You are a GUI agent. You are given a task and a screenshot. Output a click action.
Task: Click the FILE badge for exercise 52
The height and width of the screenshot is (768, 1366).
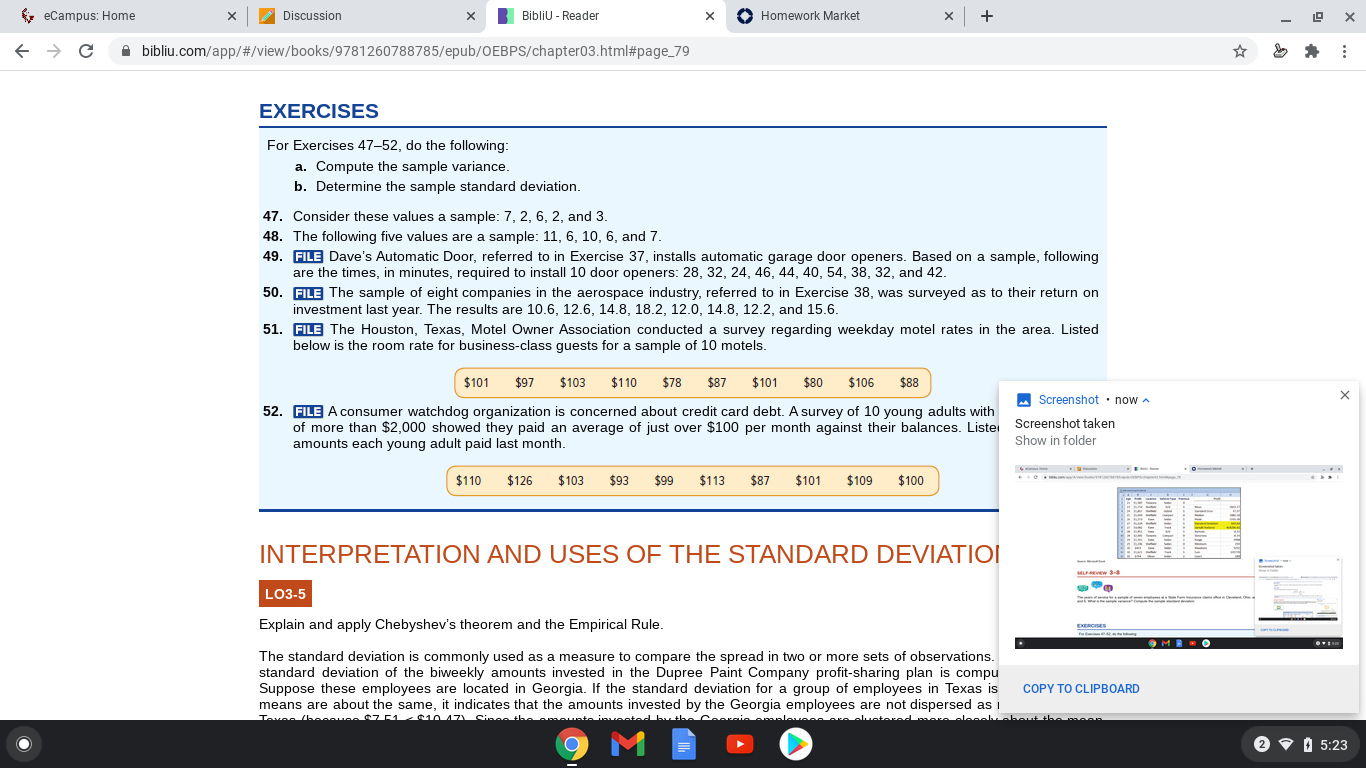308,412
